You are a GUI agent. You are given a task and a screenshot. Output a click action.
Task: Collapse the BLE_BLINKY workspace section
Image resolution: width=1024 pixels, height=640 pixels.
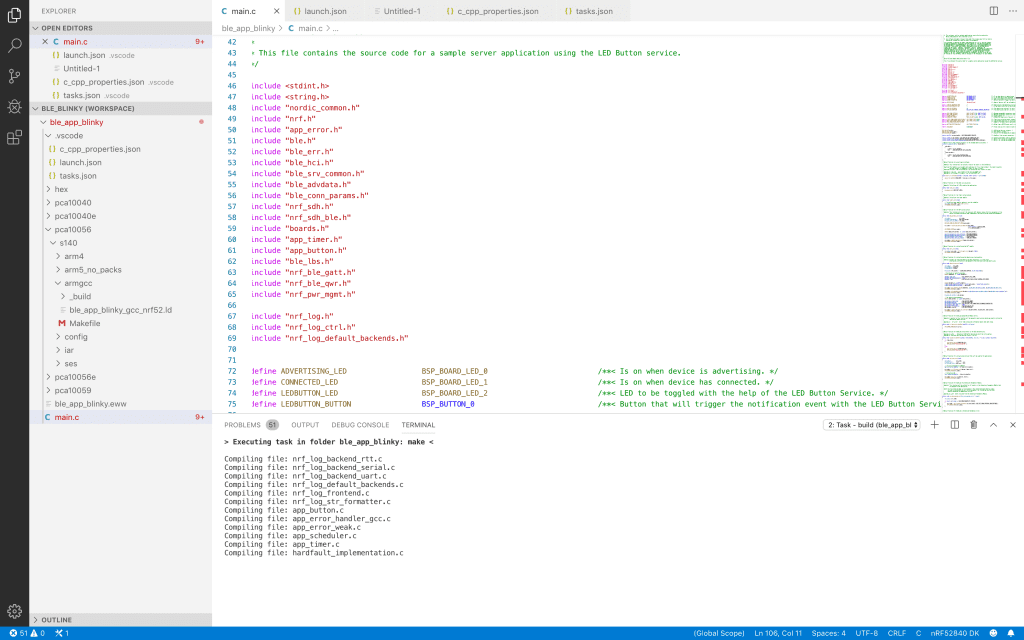click(88, 108)
